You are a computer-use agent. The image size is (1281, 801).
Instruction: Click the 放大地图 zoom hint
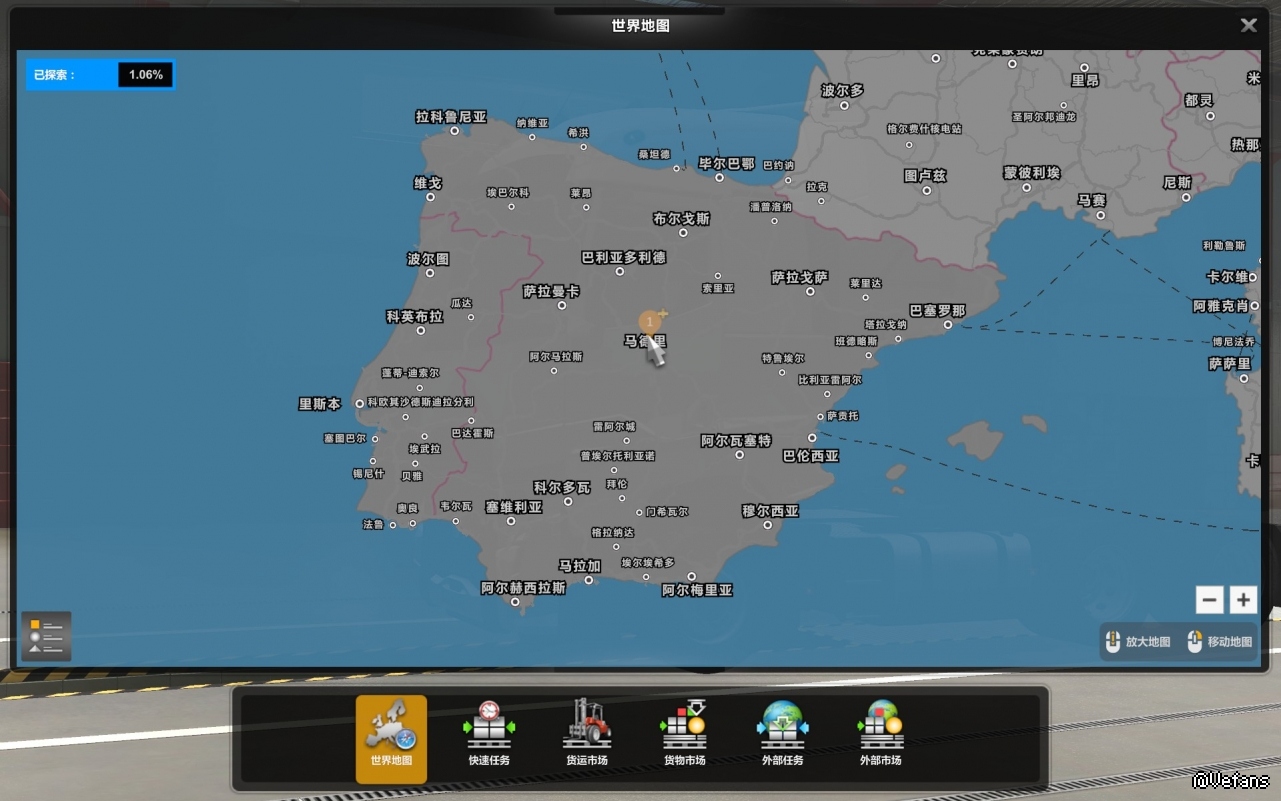click(x=1138, y=642)
